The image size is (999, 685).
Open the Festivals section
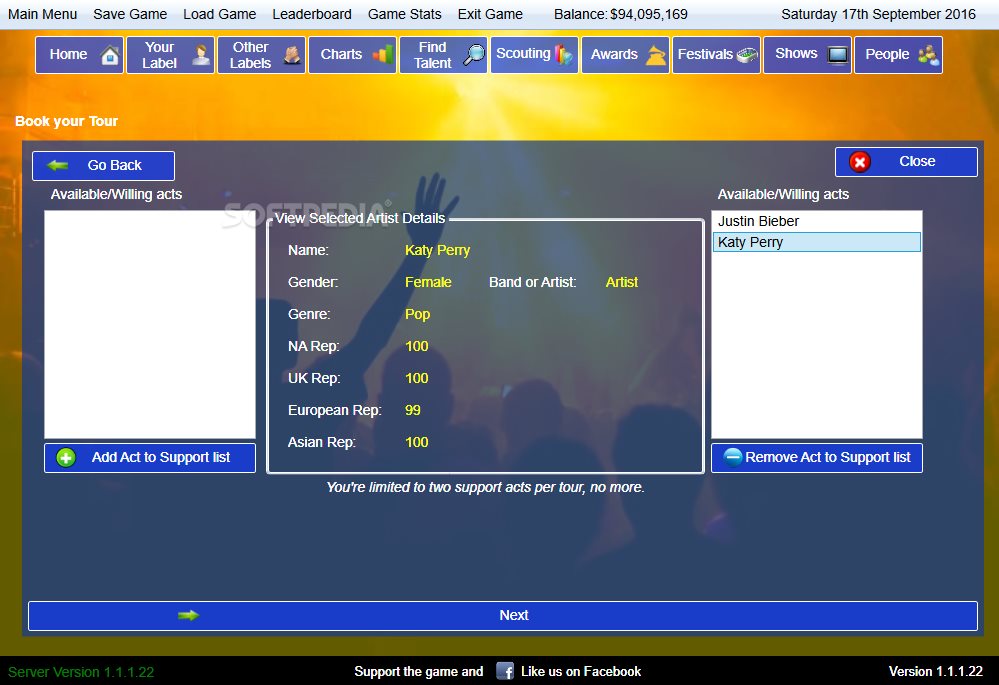coord(716,55)
